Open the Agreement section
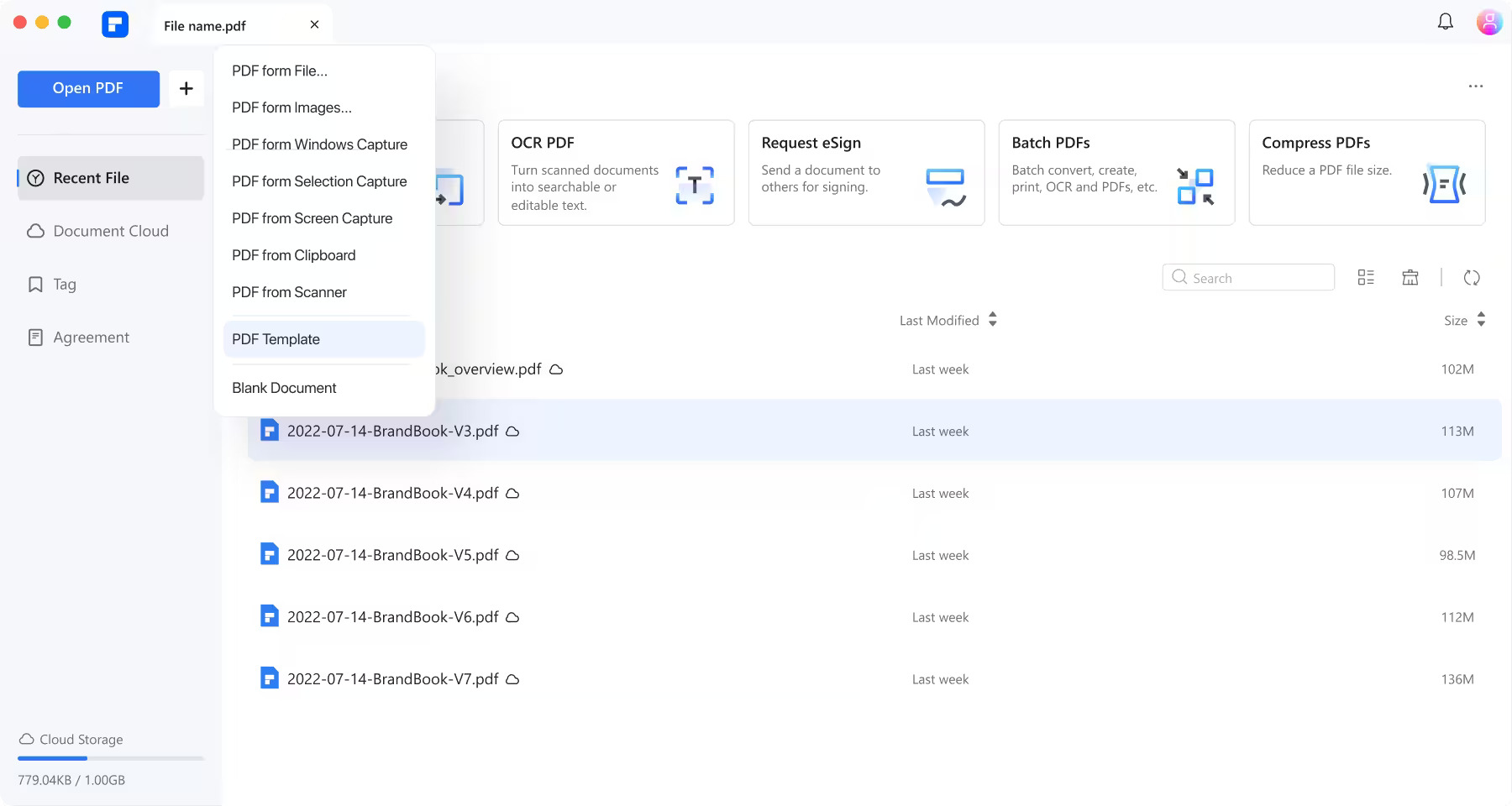Image resolution: width=1512 pixels, height=806 pixels. click(110, 338)
